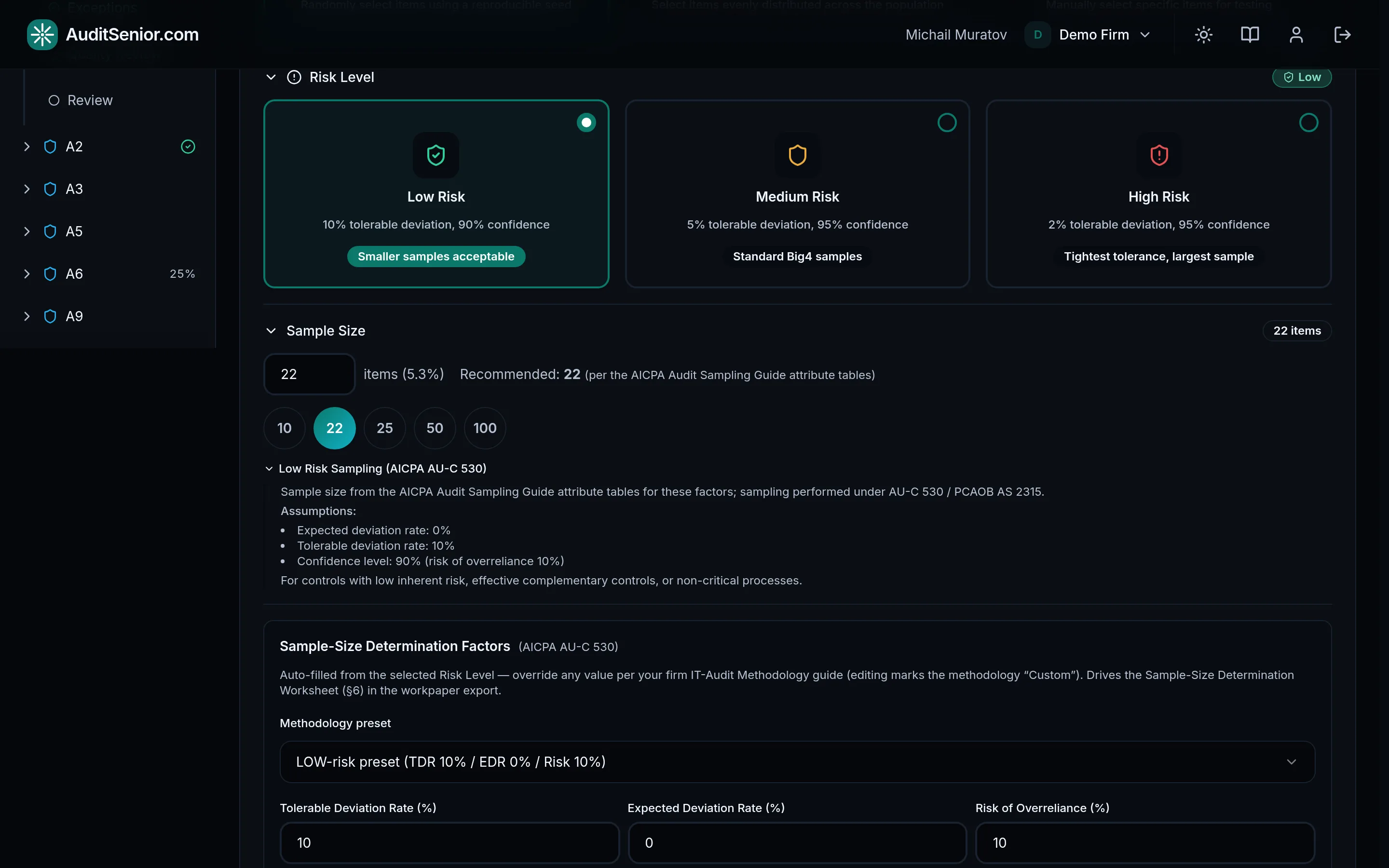The height and width of the screenshot is (868, 1389).
Task: Click the Standard Big4 samples label
Action: pos(797,257)
